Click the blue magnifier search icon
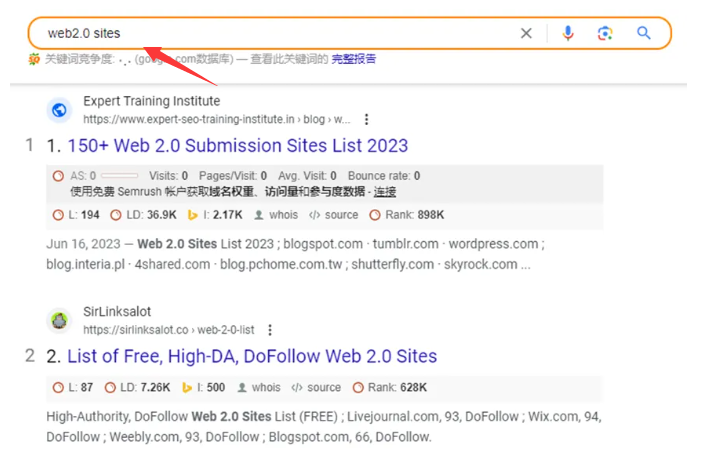The image size is (701, 465). [643, 33]
